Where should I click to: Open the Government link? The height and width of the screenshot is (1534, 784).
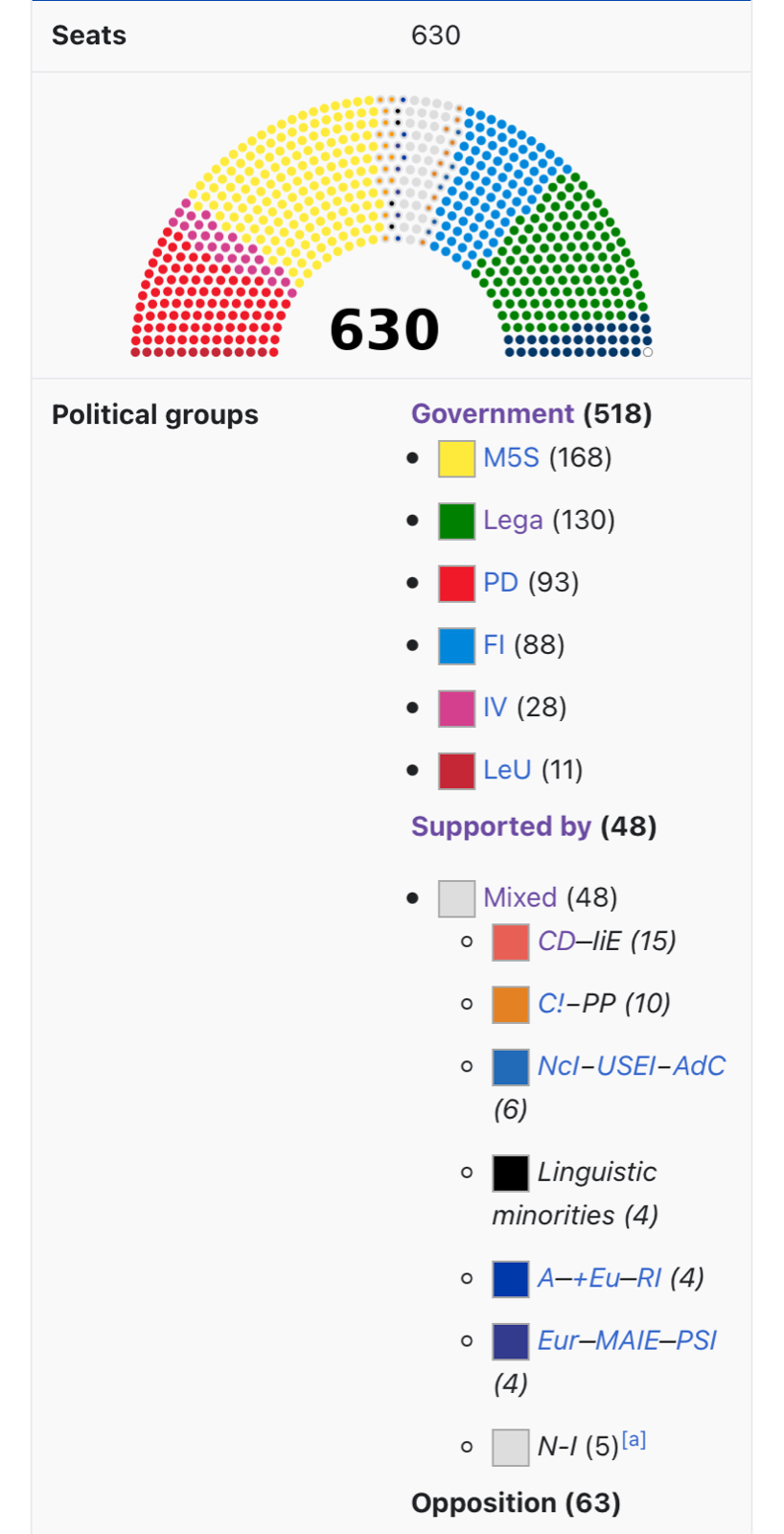click(x=492, y=414)
